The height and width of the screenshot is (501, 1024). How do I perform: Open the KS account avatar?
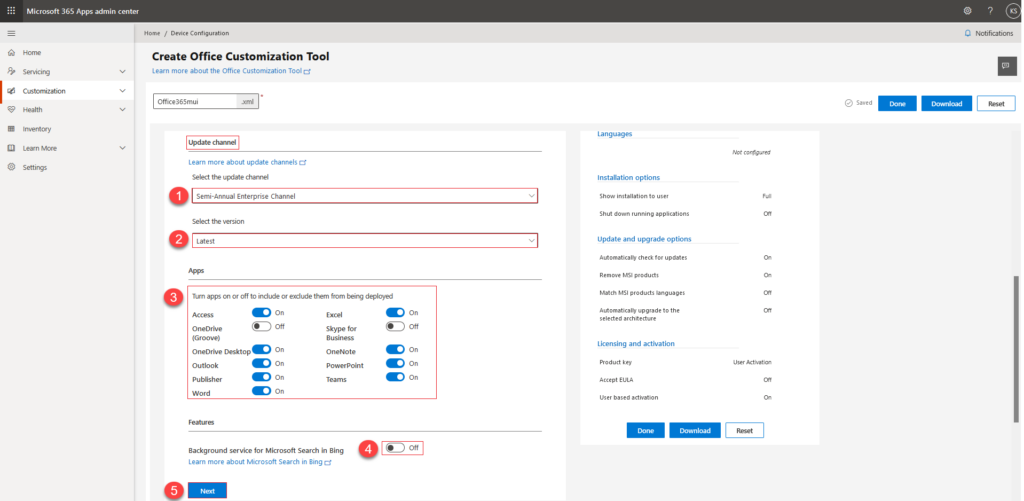pyautogui.click(x=1013, y=11)
